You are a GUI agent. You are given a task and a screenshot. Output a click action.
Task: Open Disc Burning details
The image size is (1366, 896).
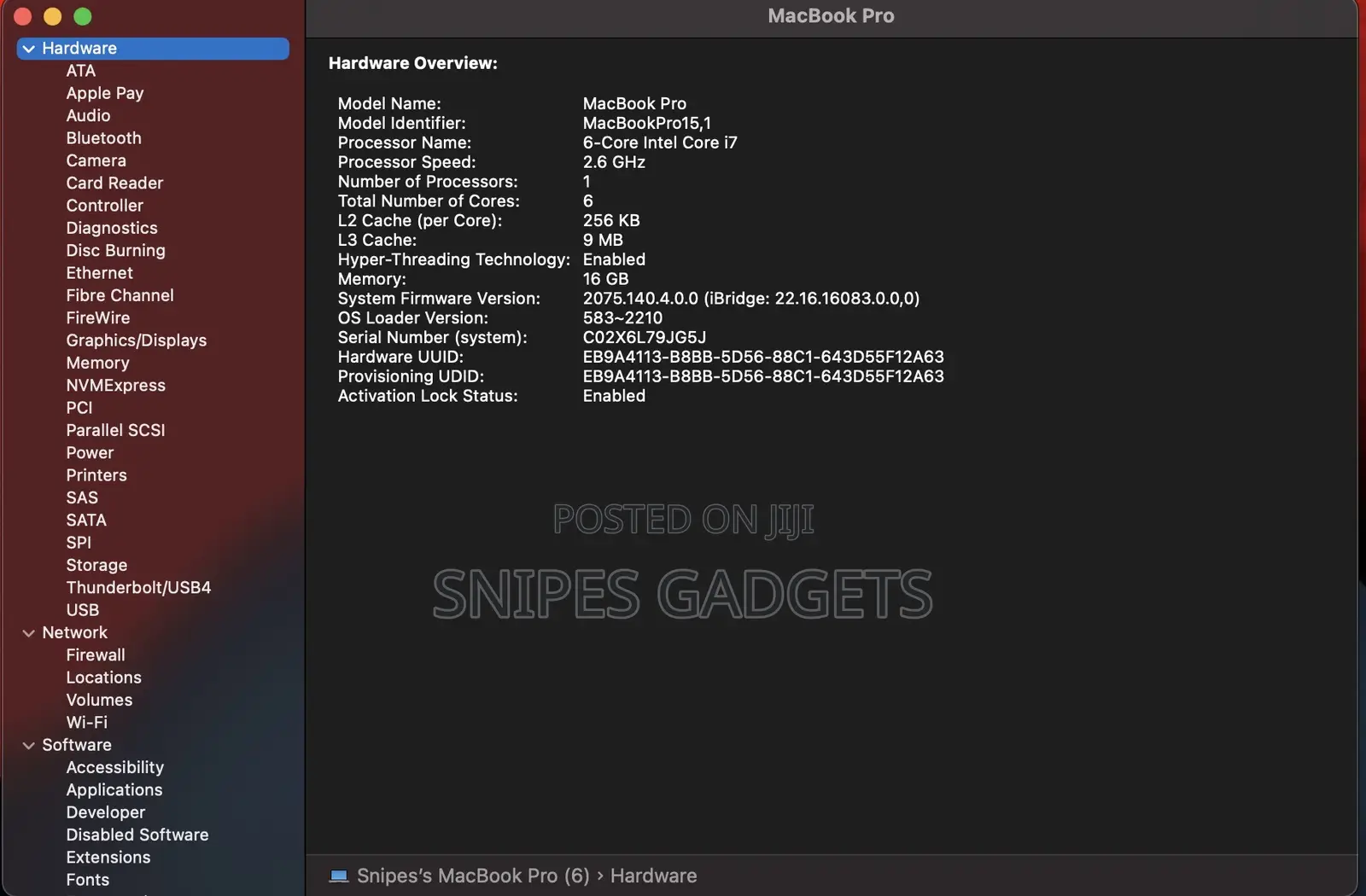tap(116, 250)
